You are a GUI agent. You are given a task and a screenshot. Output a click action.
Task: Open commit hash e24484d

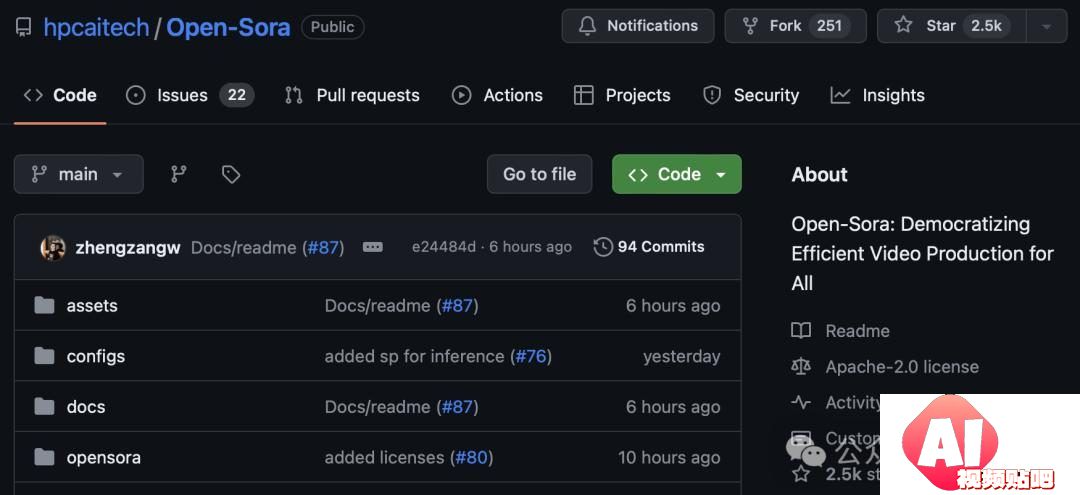click(x=444, y=247)
